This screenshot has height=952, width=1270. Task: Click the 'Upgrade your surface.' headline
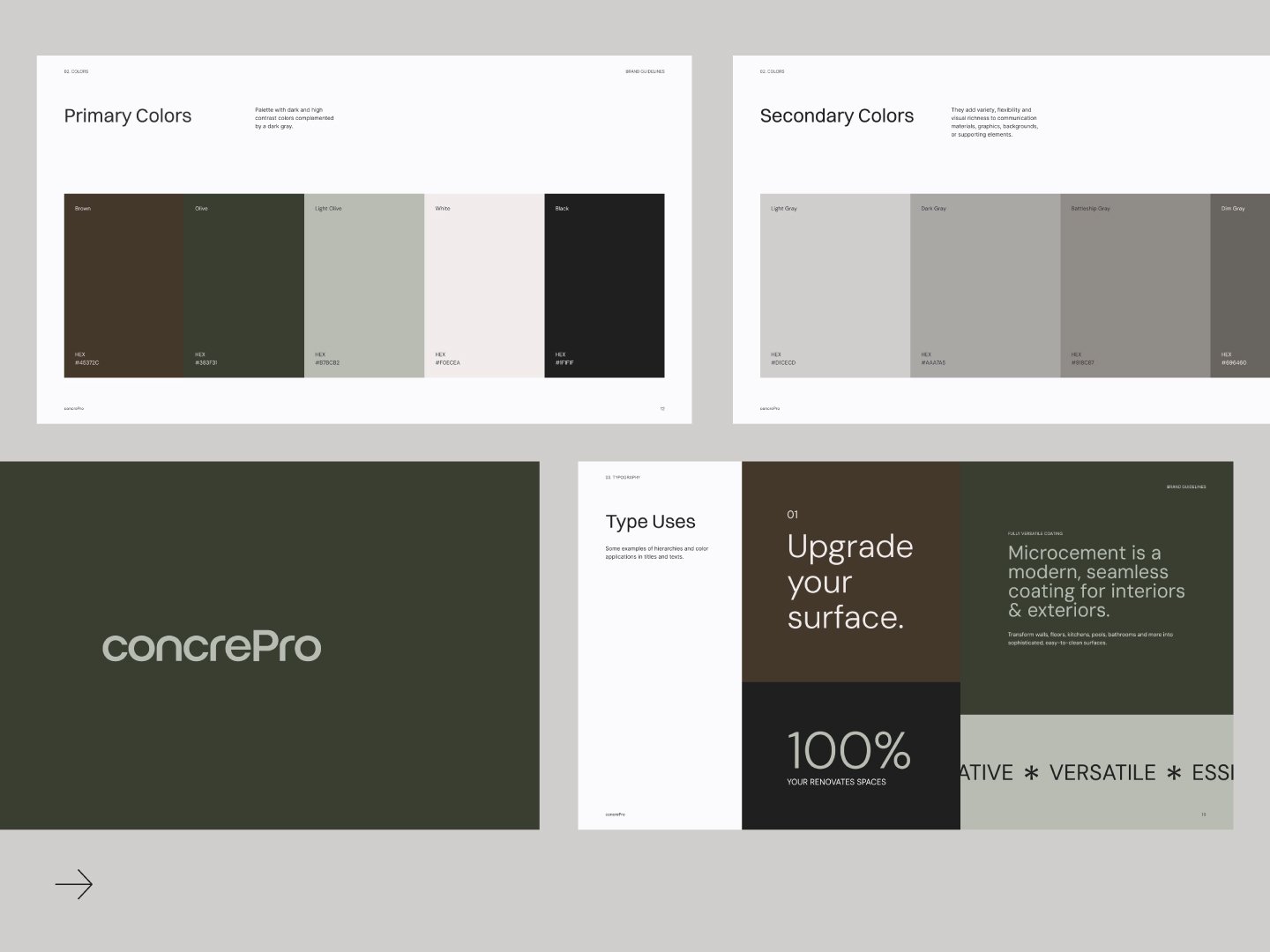(x=849, y=582)
